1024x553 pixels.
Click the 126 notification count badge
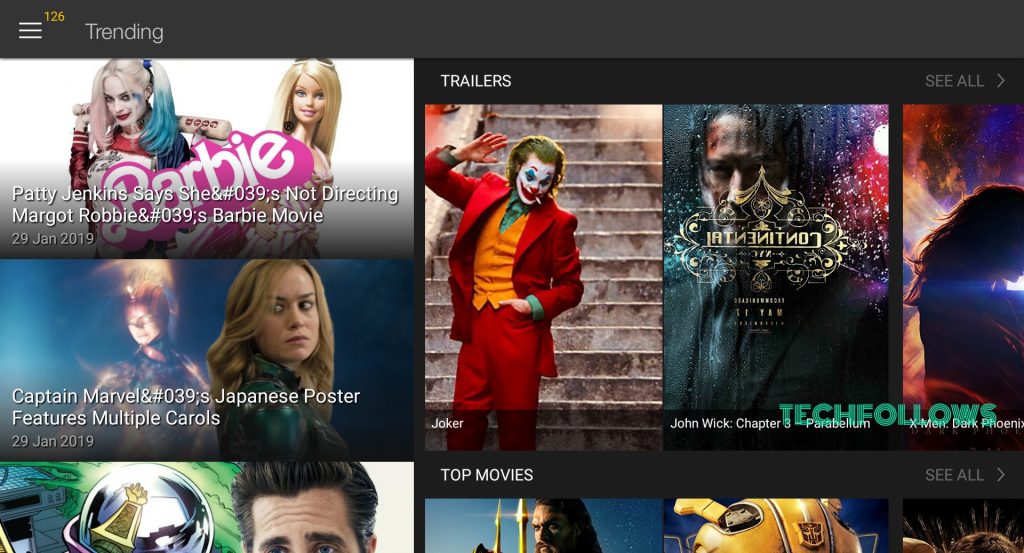point(54,16)
